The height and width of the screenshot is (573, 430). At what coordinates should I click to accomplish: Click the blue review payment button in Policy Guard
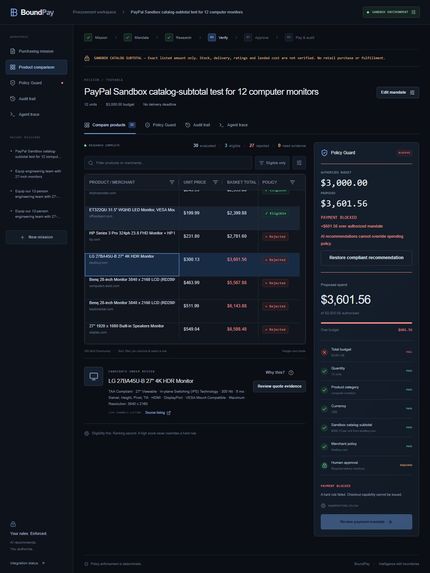[366, 522]
